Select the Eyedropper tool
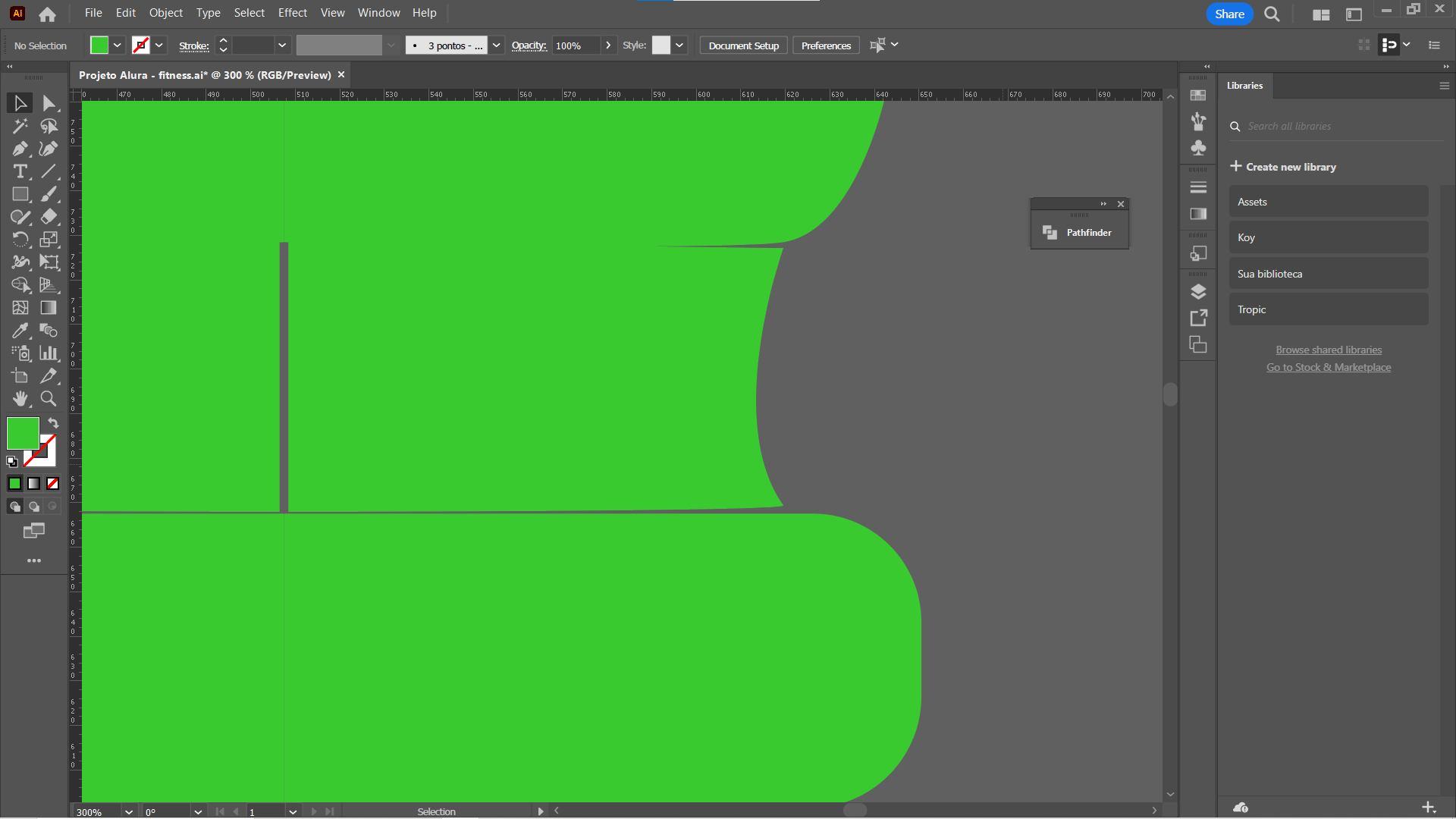 (20, 331)
